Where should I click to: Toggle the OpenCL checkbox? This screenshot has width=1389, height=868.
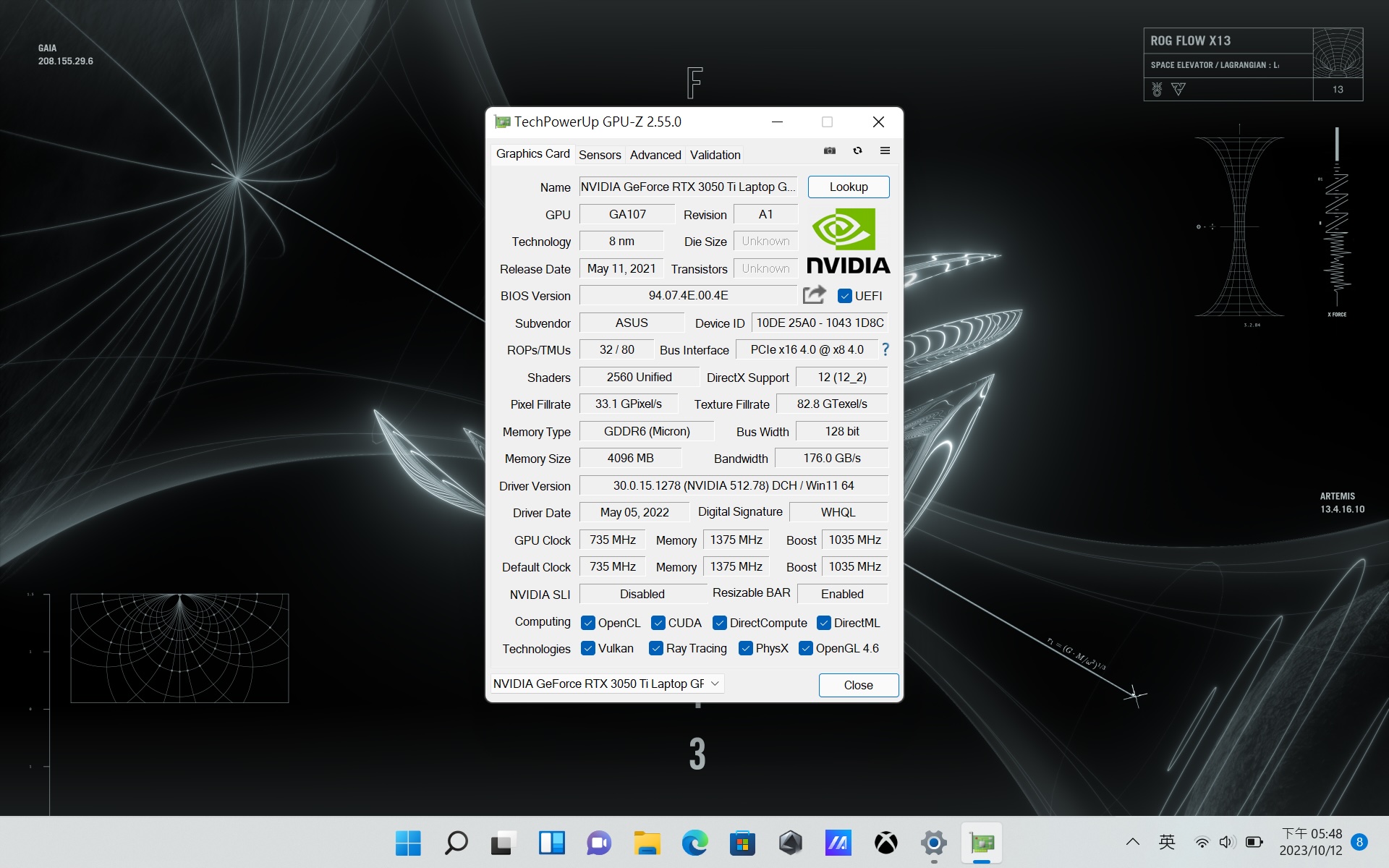point(588,623)
